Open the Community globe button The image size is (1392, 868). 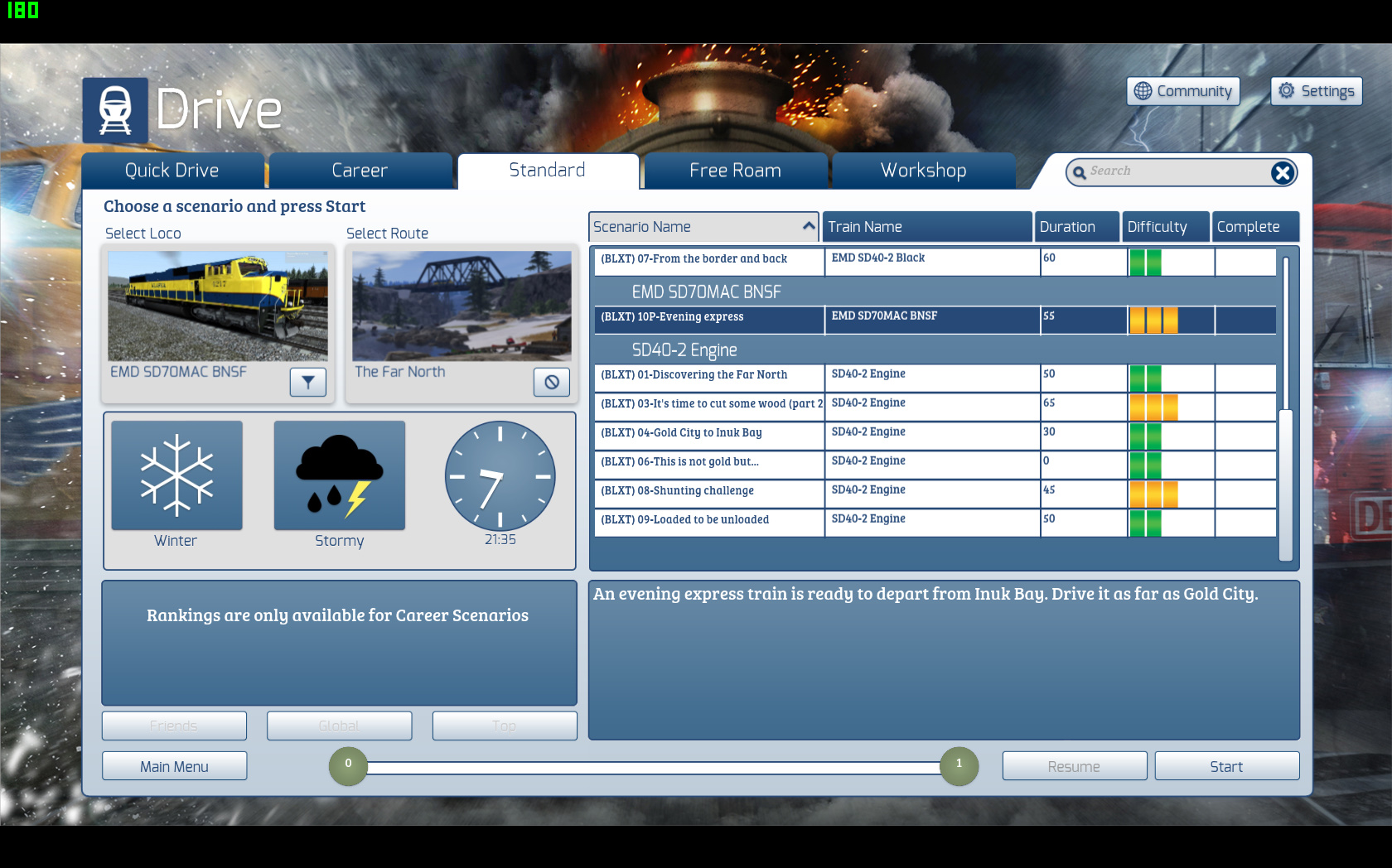pyautogui.click(x=1182, y=91)
